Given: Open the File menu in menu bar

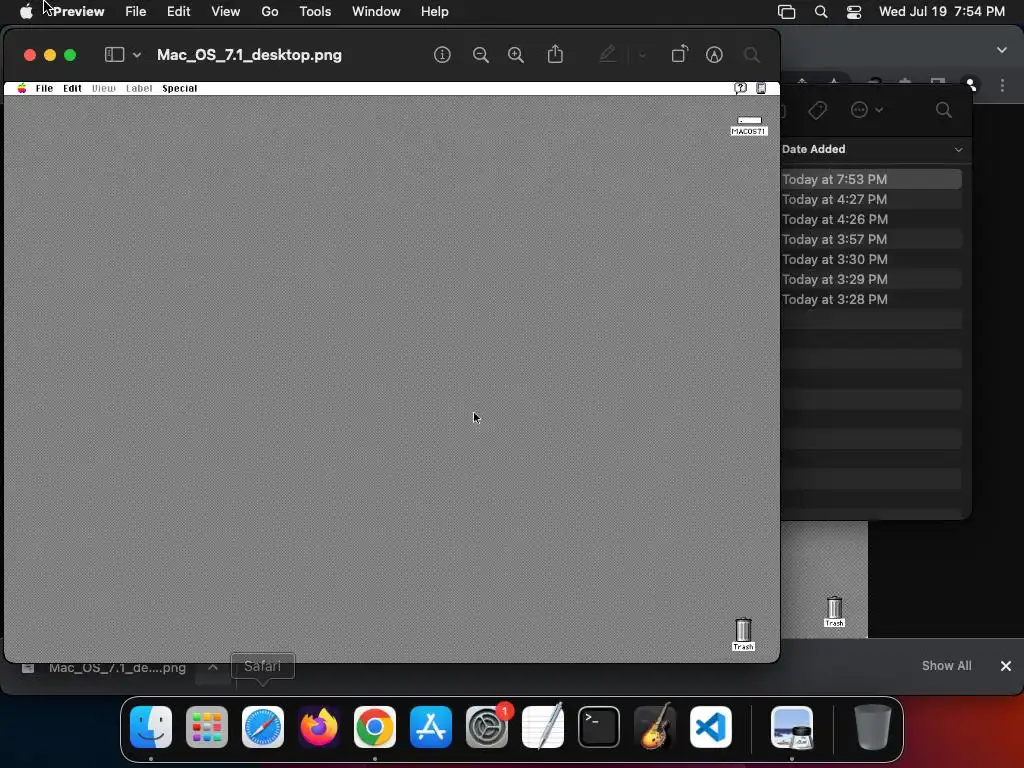Looking at the screenshot, I should [x=136, y=12].
